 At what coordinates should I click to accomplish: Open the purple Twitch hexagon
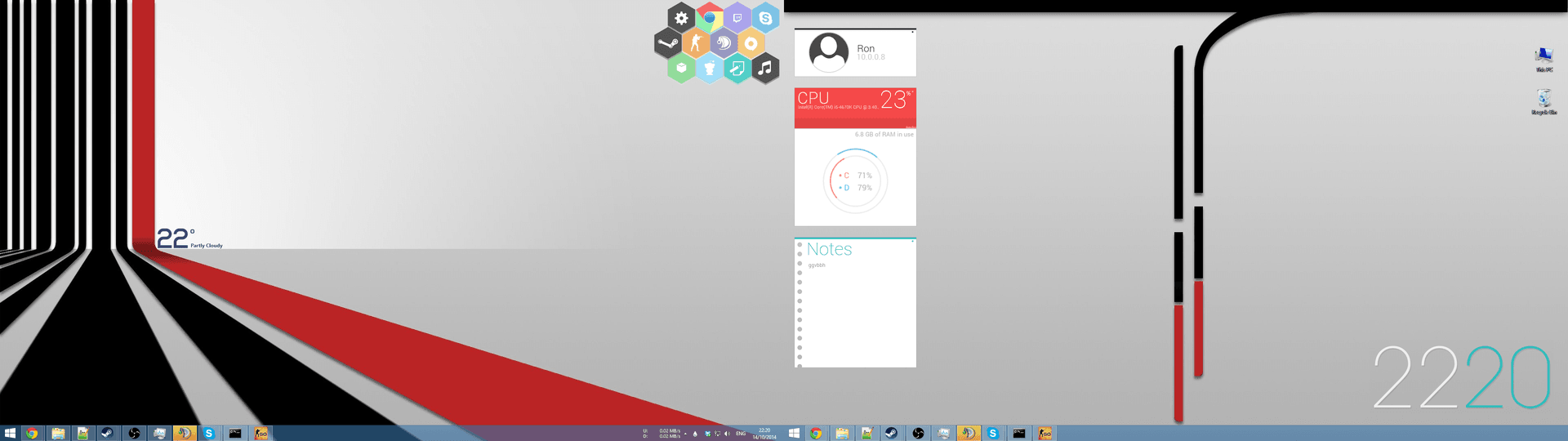pos(737,18)
